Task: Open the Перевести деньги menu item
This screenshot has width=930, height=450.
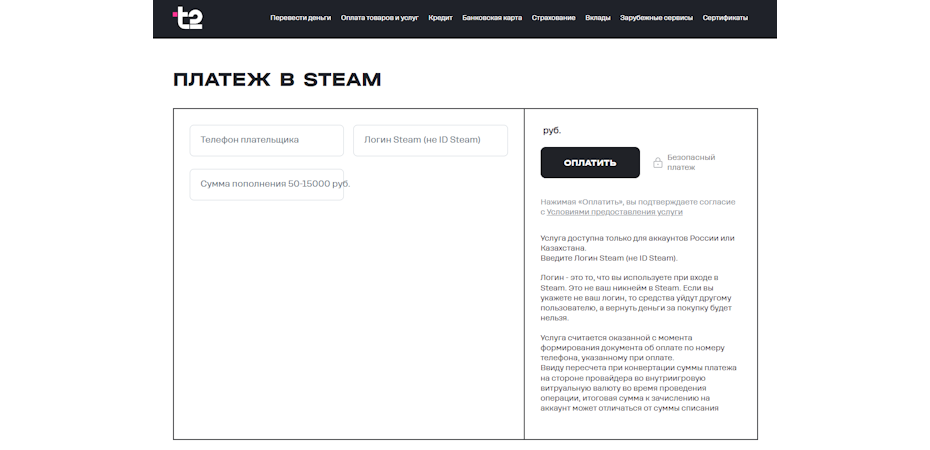Action: pos(300,18)
